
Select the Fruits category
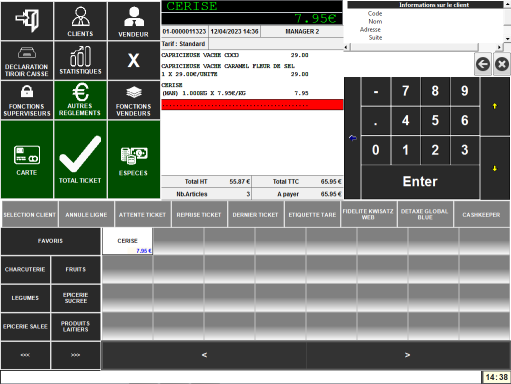pos(76,269)
